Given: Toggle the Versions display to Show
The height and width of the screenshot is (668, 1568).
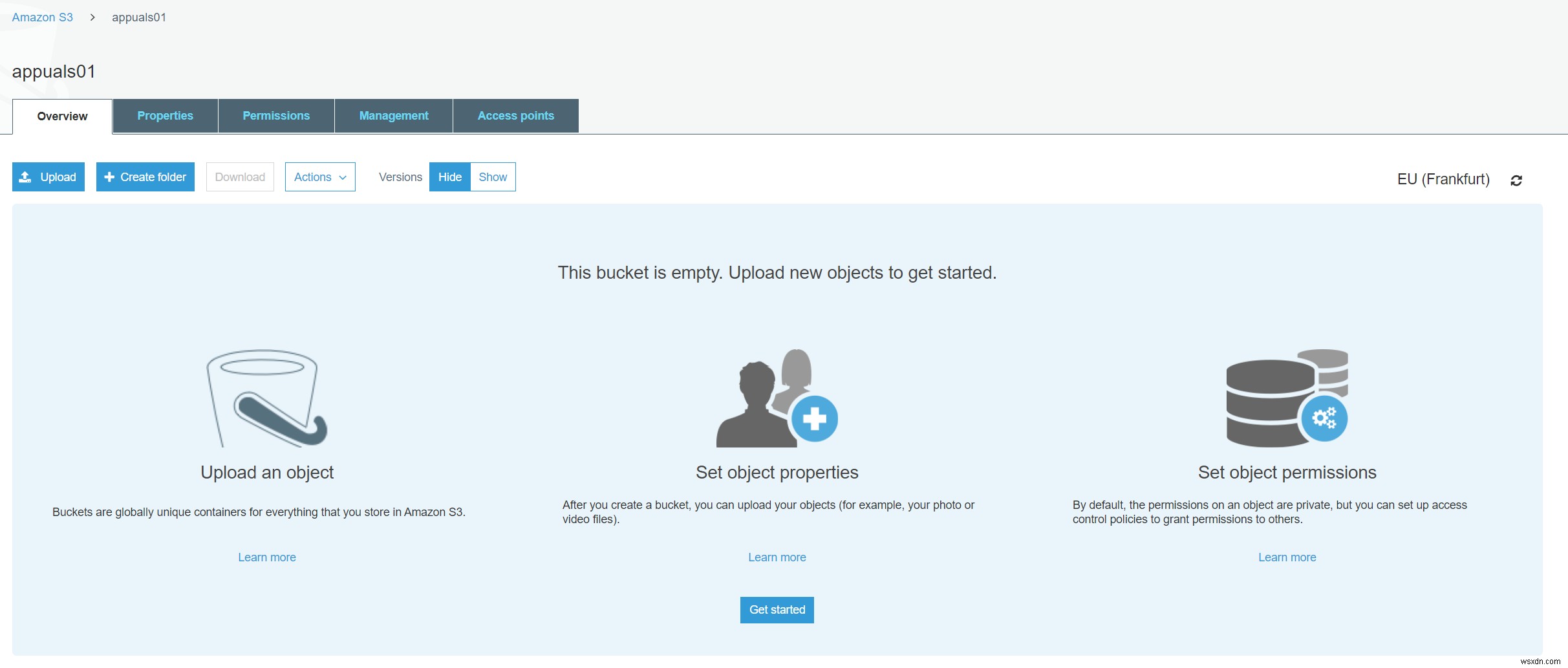Looking at the screenshot, I should coord(493,177).
